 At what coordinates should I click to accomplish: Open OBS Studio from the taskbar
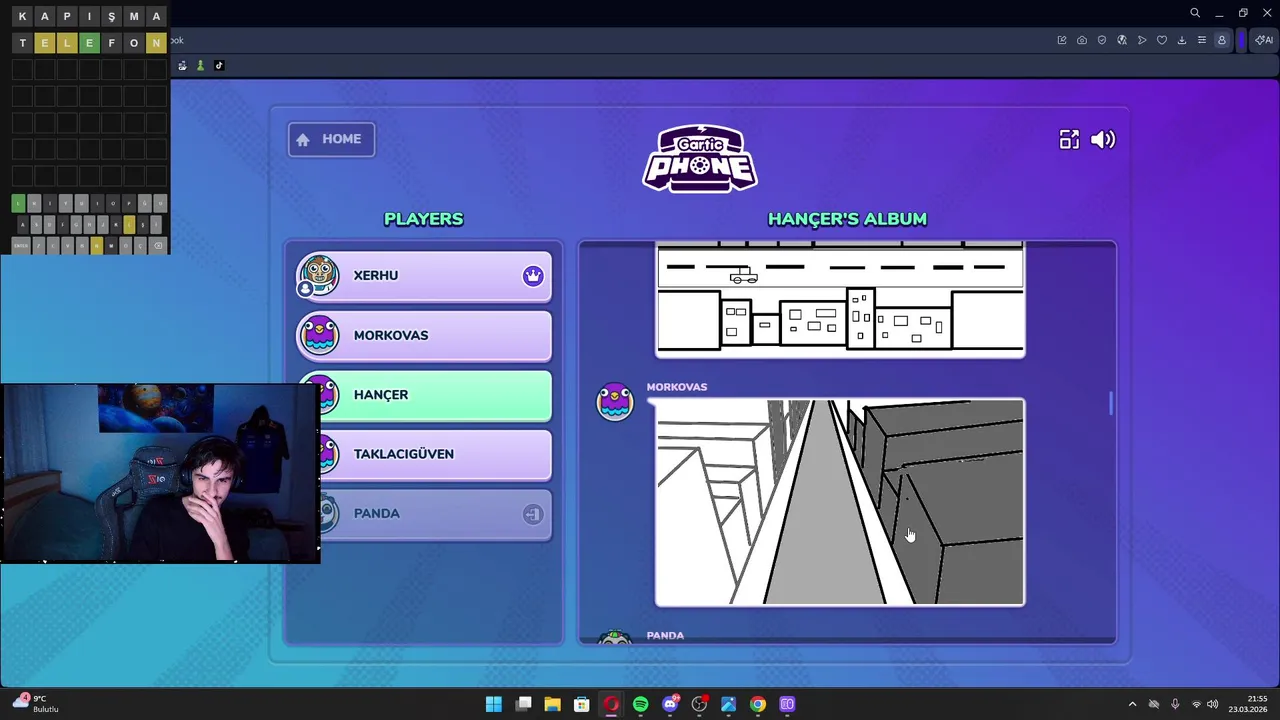[x=699, y=704]
